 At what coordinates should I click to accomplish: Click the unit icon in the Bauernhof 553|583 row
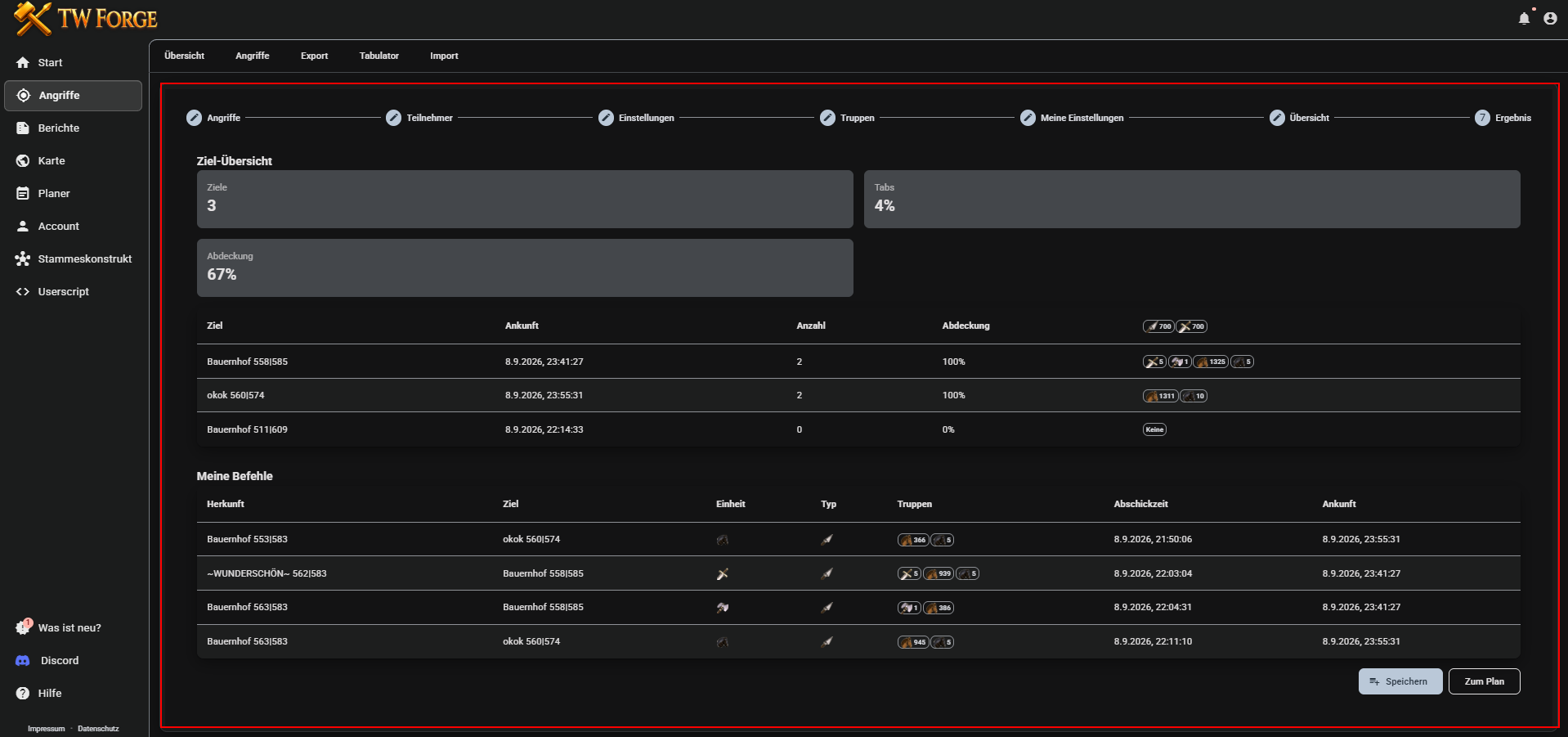click(x=723, y=540)
